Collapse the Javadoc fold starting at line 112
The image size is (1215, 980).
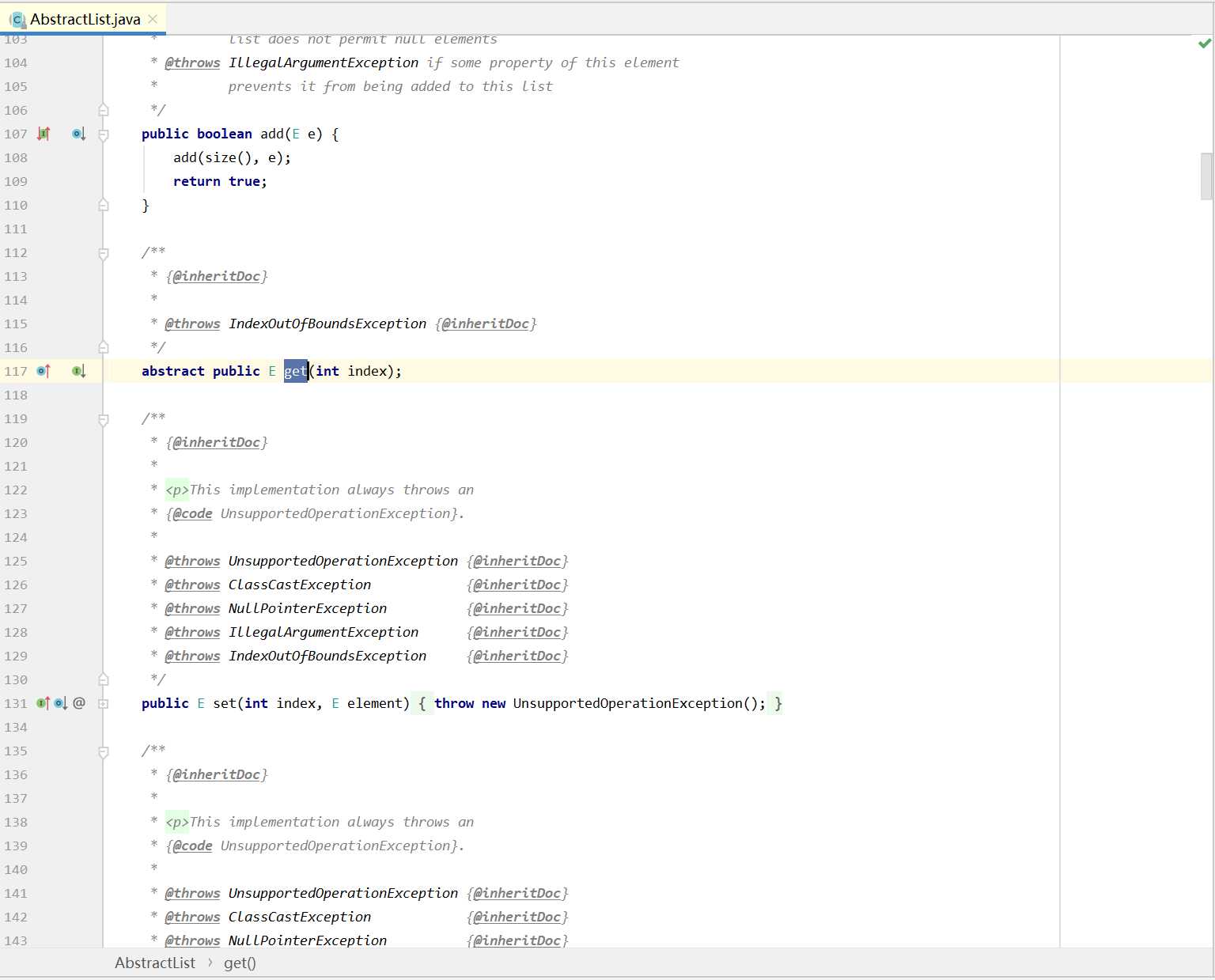[x=104, y=253]
